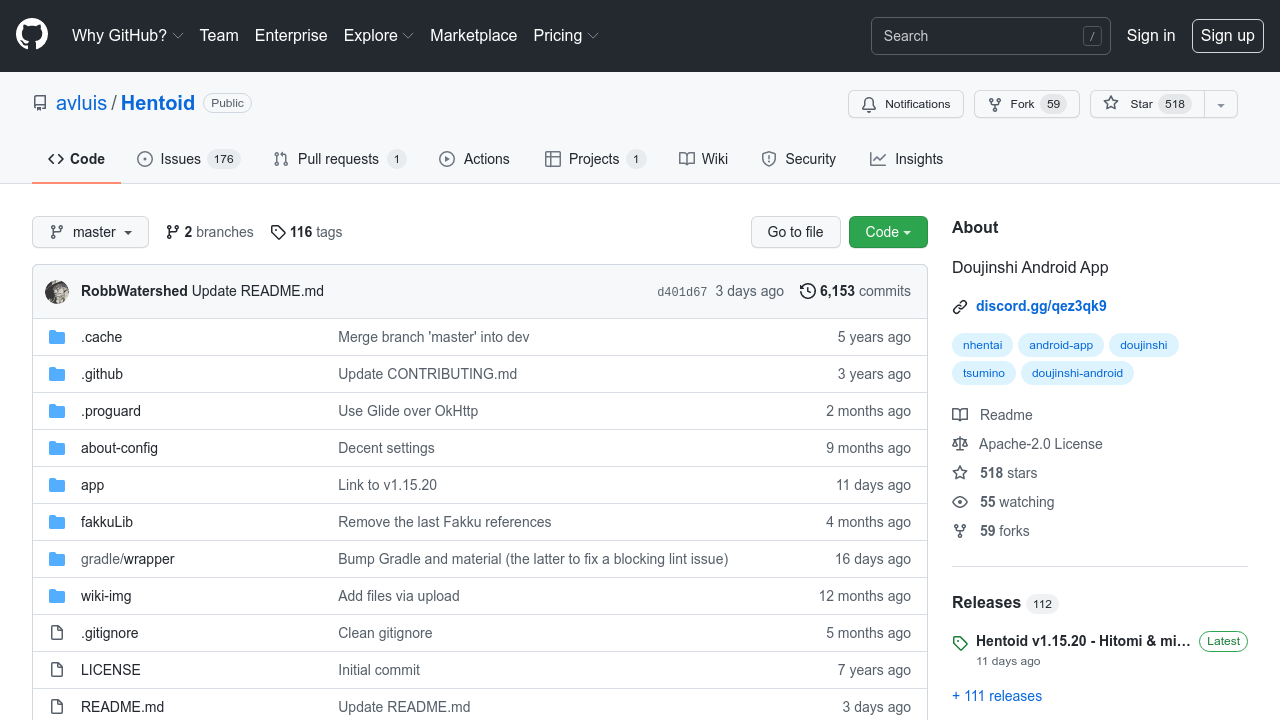Click the branch icon beside 2 branches
Screen dimensions: 1280x720
[173, 232]
